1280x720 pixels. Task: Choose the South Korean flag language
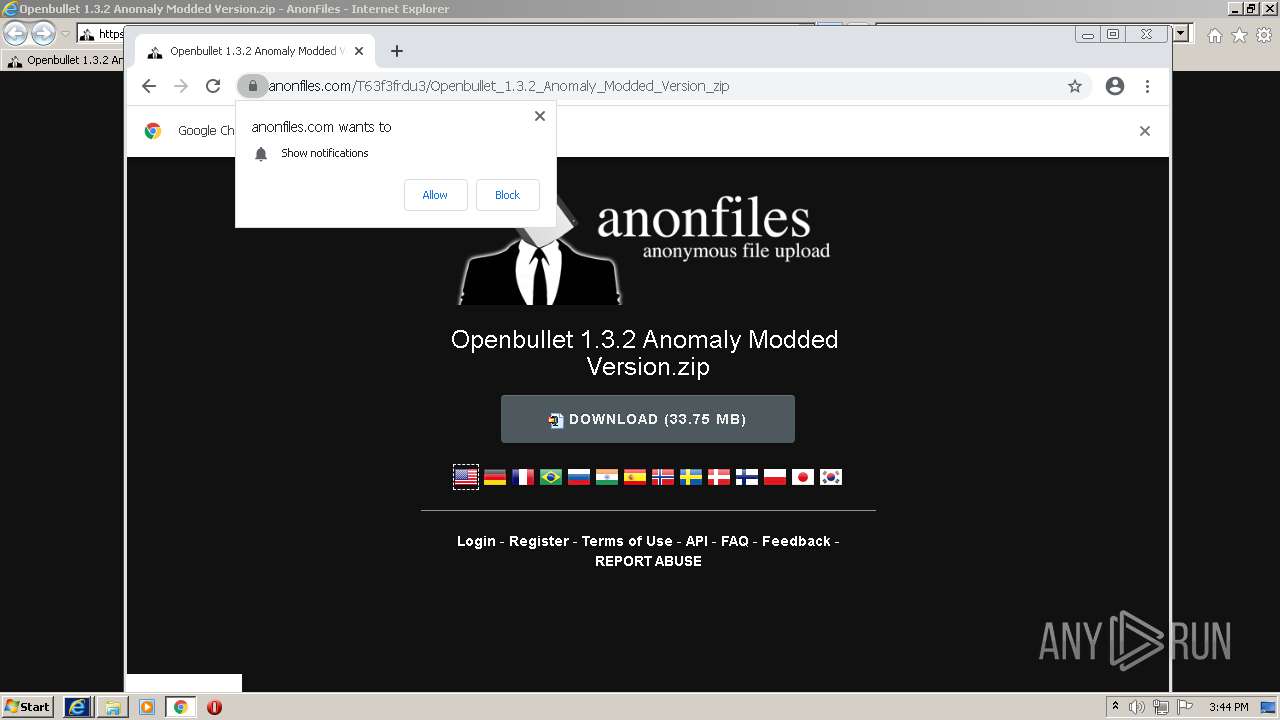tap(830, 477)
